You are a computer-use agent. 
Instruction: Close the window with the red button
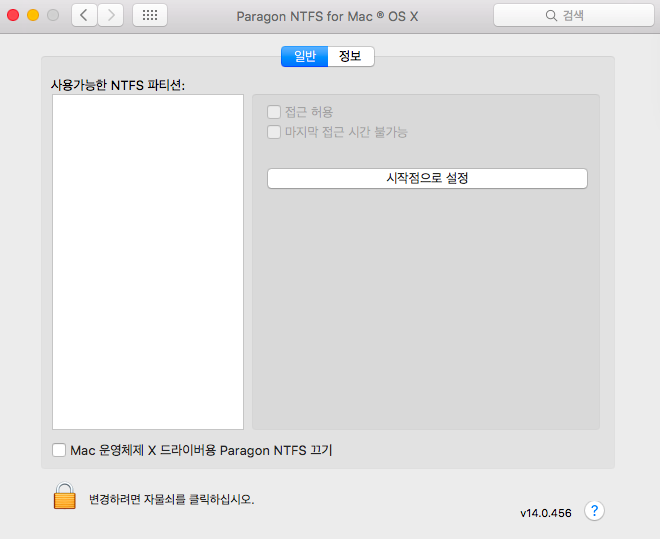click(13, 16)
